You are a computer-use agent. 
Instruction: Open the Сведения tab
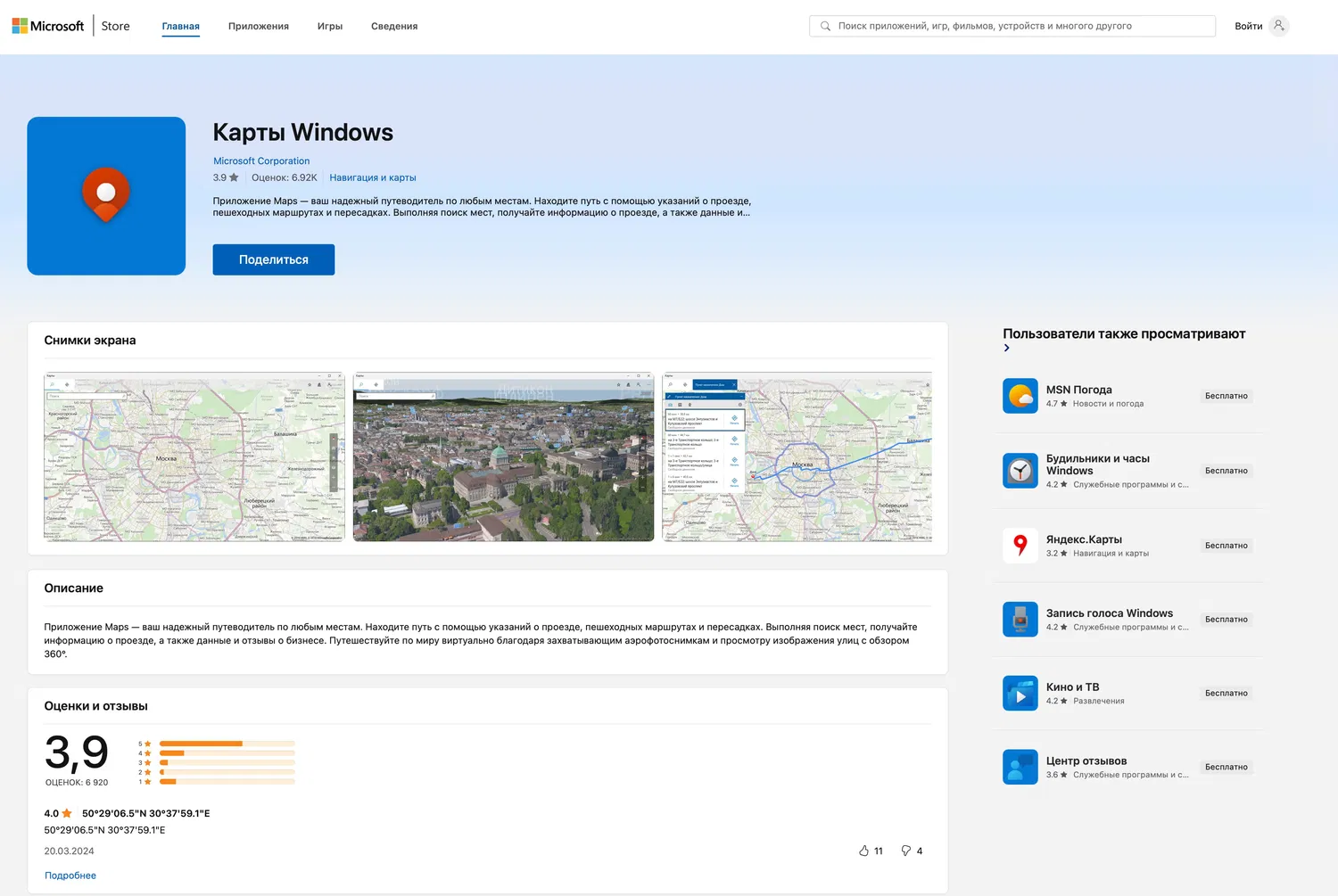point(394,27)
